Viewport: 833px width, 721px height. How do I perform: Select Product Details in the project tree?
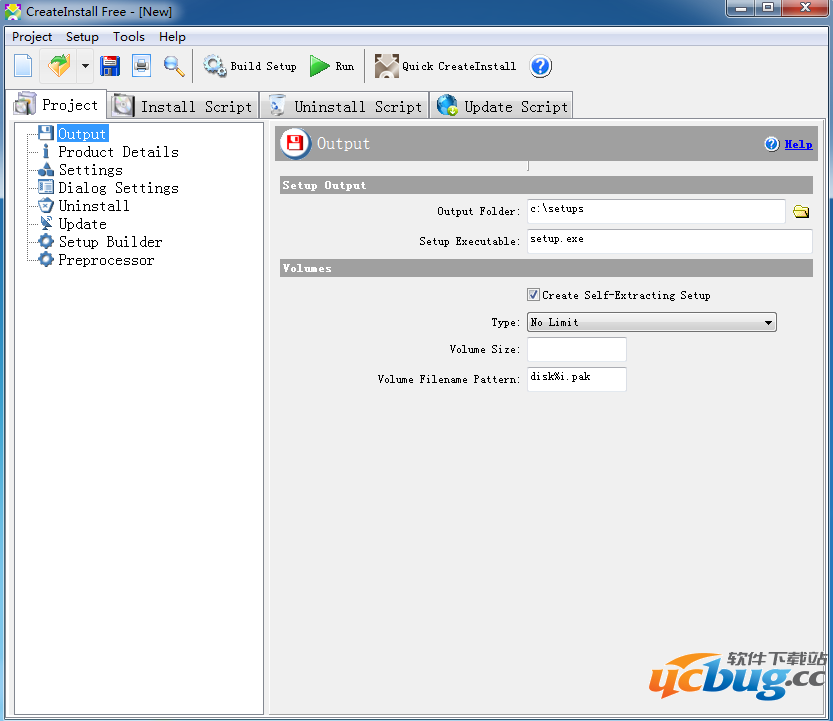coord(118,152)
